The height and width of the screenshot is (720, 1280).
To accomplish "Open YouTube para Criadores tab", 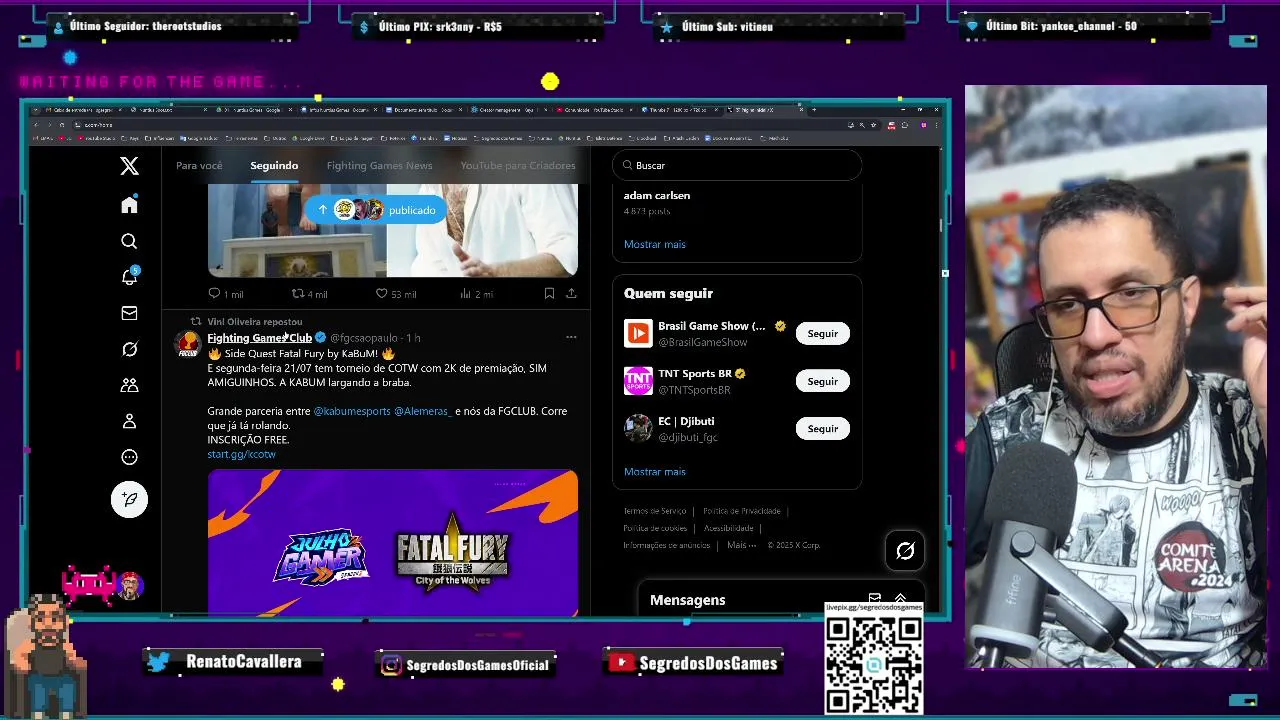I will (x=518, y=165).
